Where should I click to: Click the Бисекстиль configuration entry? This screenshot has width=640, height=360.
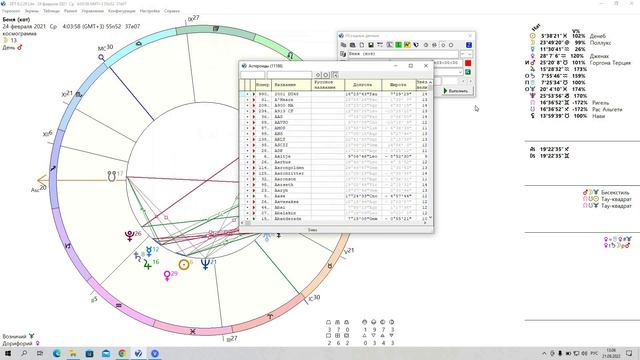point(616,192)
